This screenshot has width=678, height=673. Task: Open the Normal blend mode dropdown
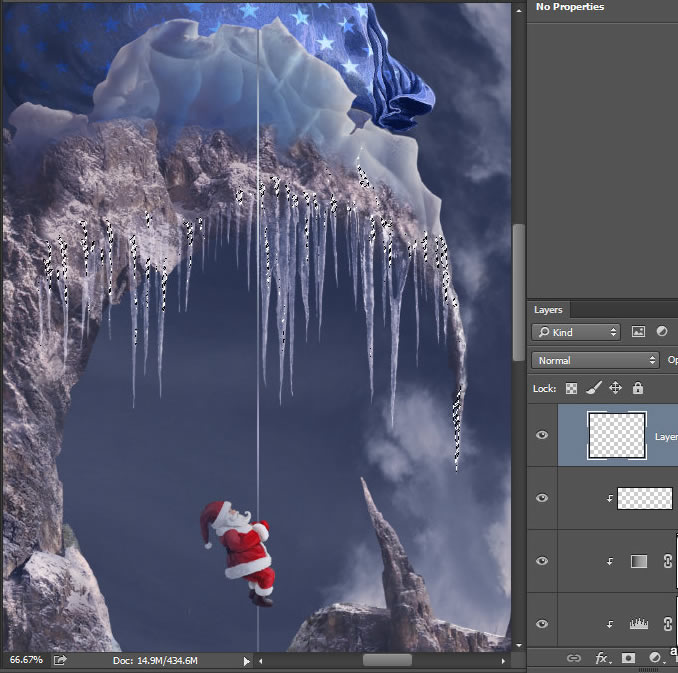[x=595, y=360]
